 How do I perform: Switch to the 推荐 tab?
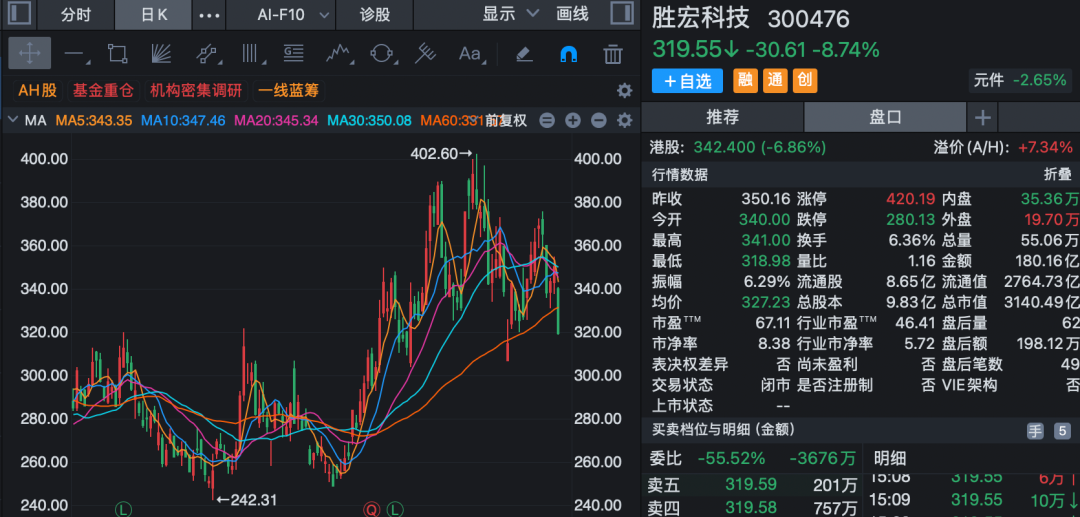tap(723, 117)
